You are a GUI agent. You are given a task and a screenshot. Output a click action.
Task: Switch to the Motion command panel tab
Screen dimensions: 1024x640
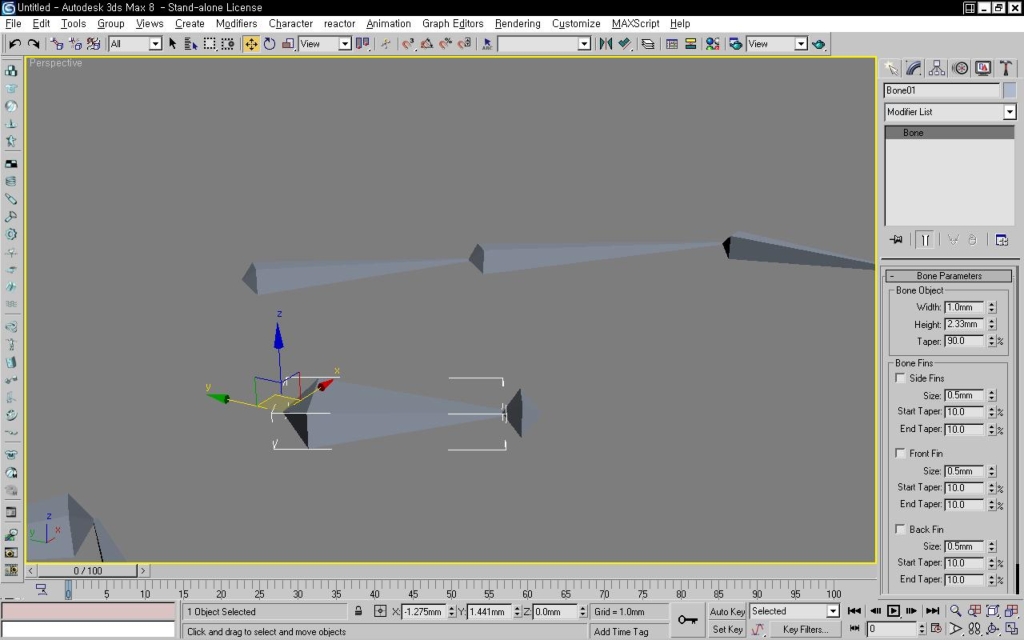960,68
